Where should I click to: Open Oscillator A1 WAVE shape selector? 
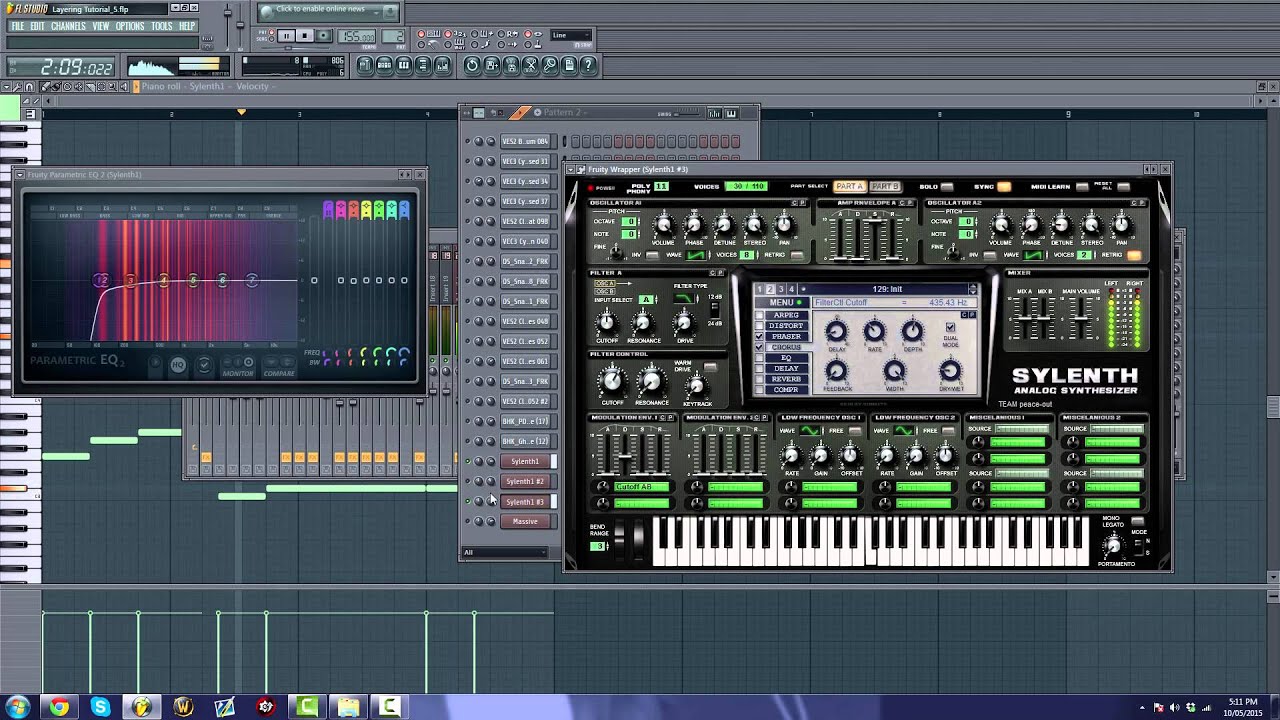coord(696,255)
